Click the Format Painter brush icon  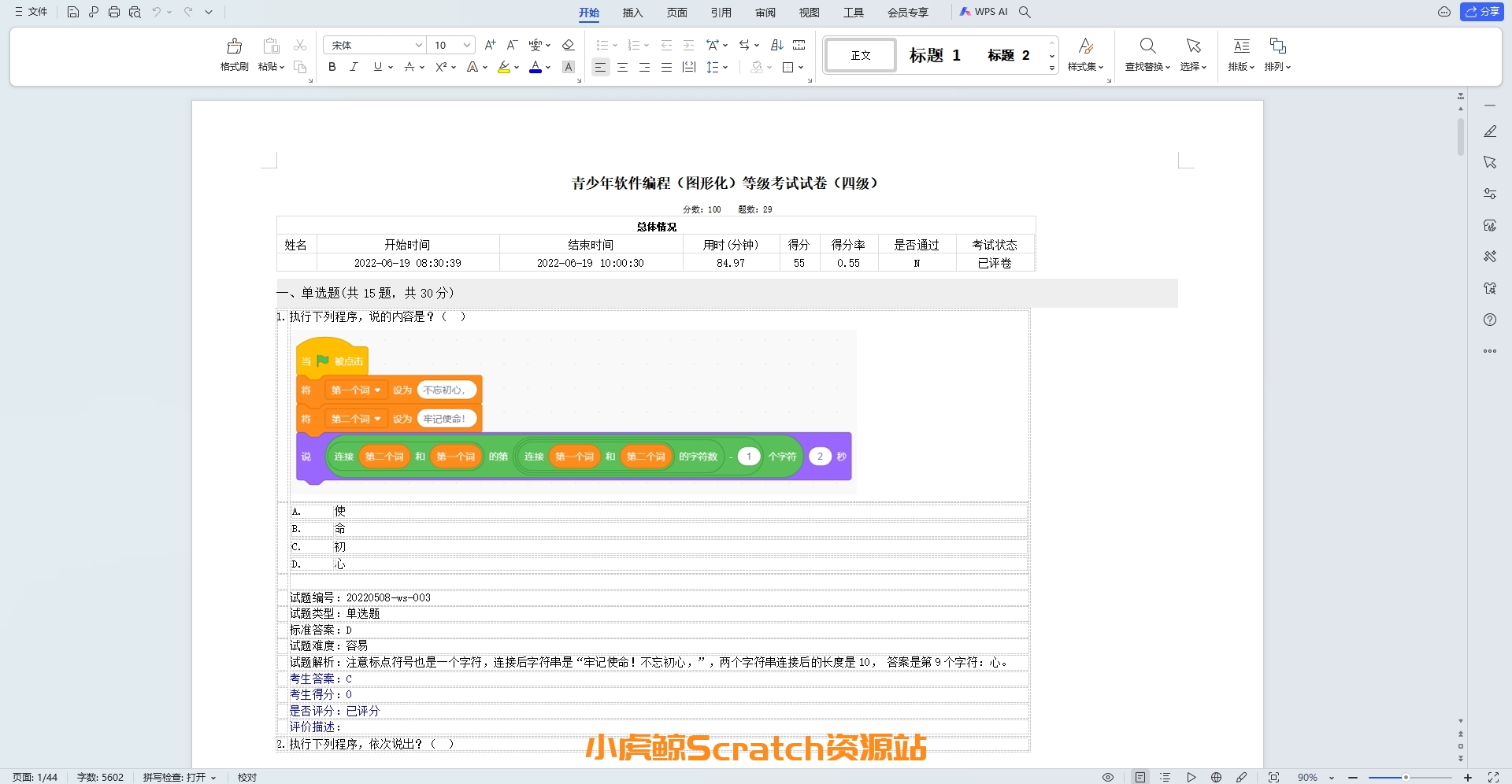234,46
